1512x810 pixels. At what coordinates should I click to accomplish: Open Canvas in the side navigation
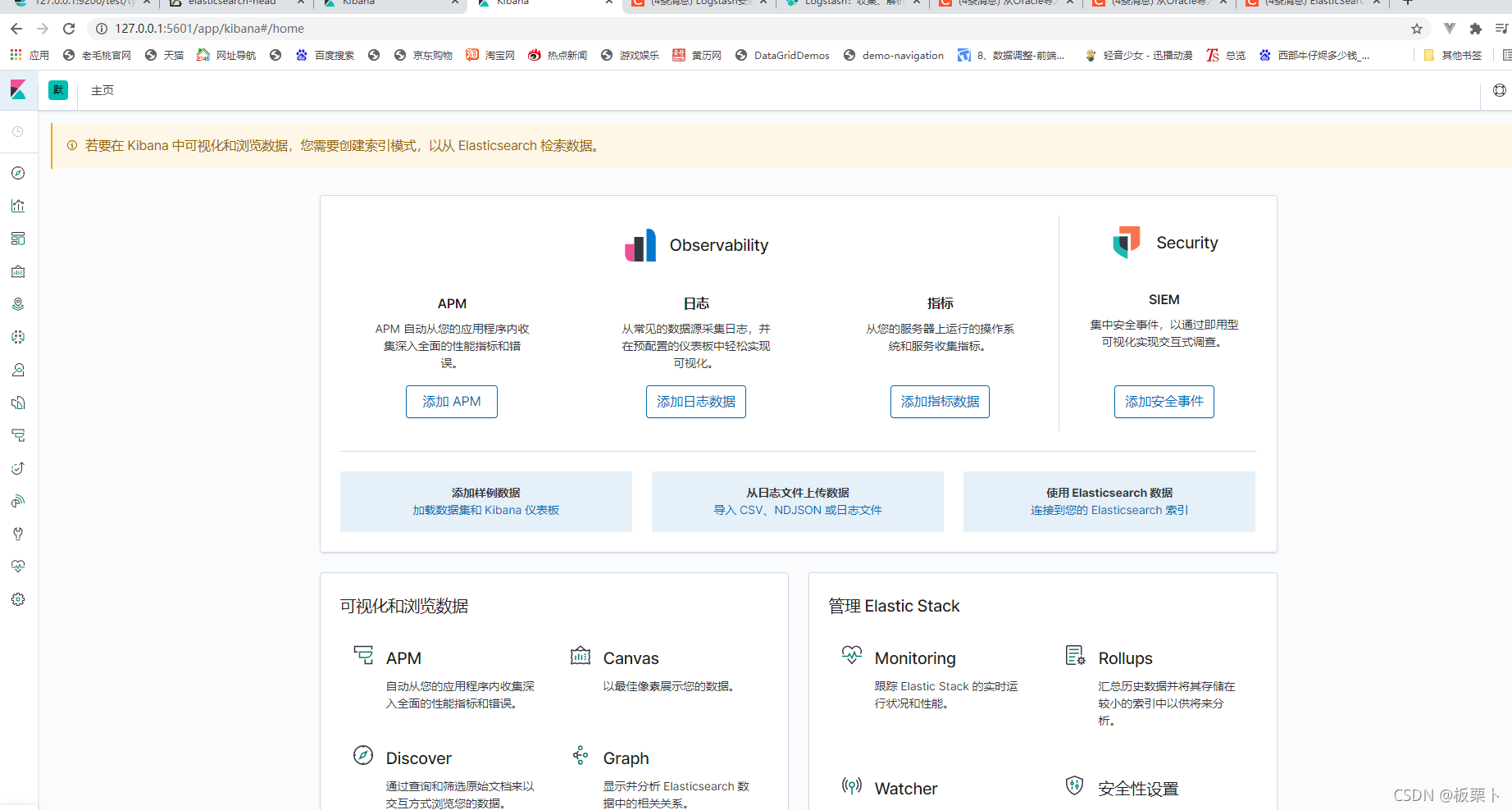(18, 271)
